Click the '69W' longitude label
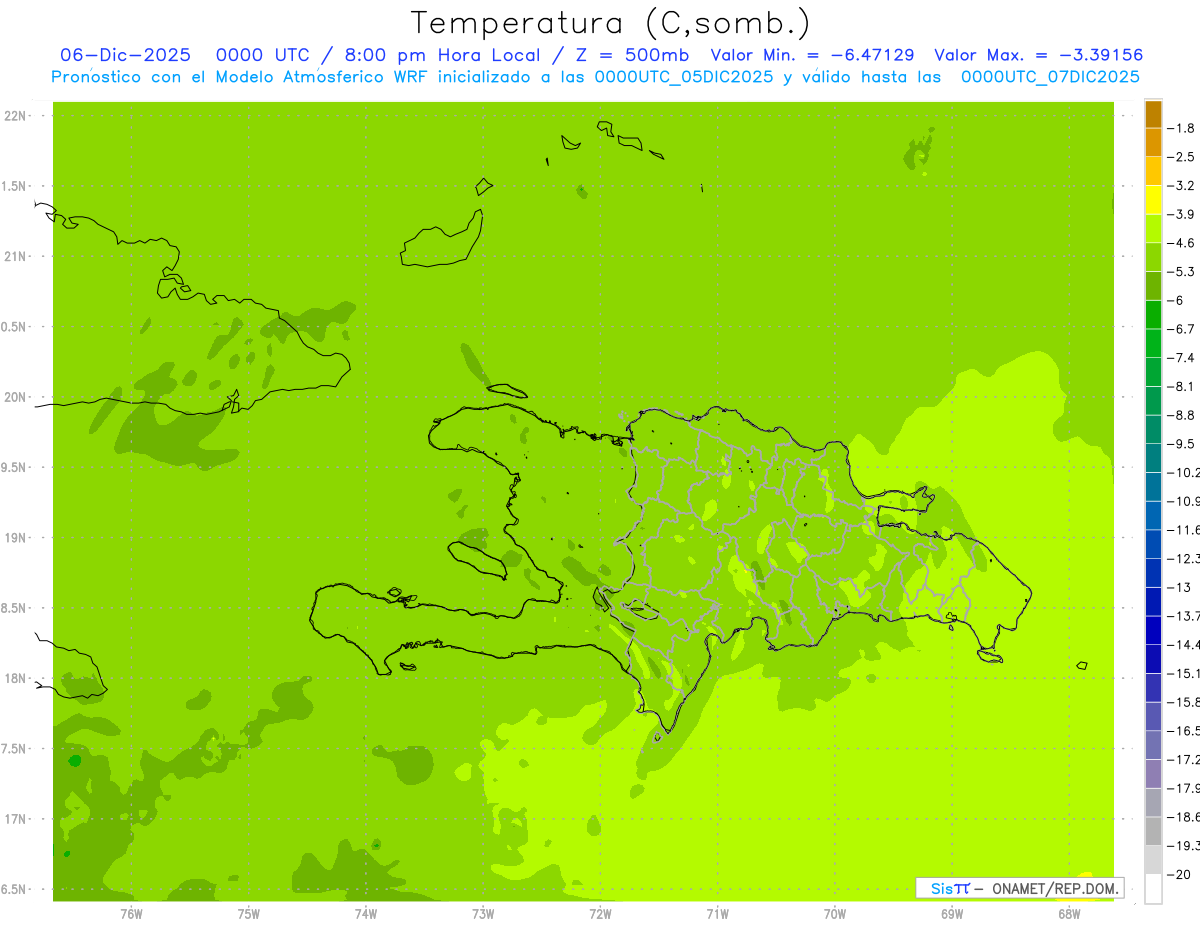 (952, 913)
